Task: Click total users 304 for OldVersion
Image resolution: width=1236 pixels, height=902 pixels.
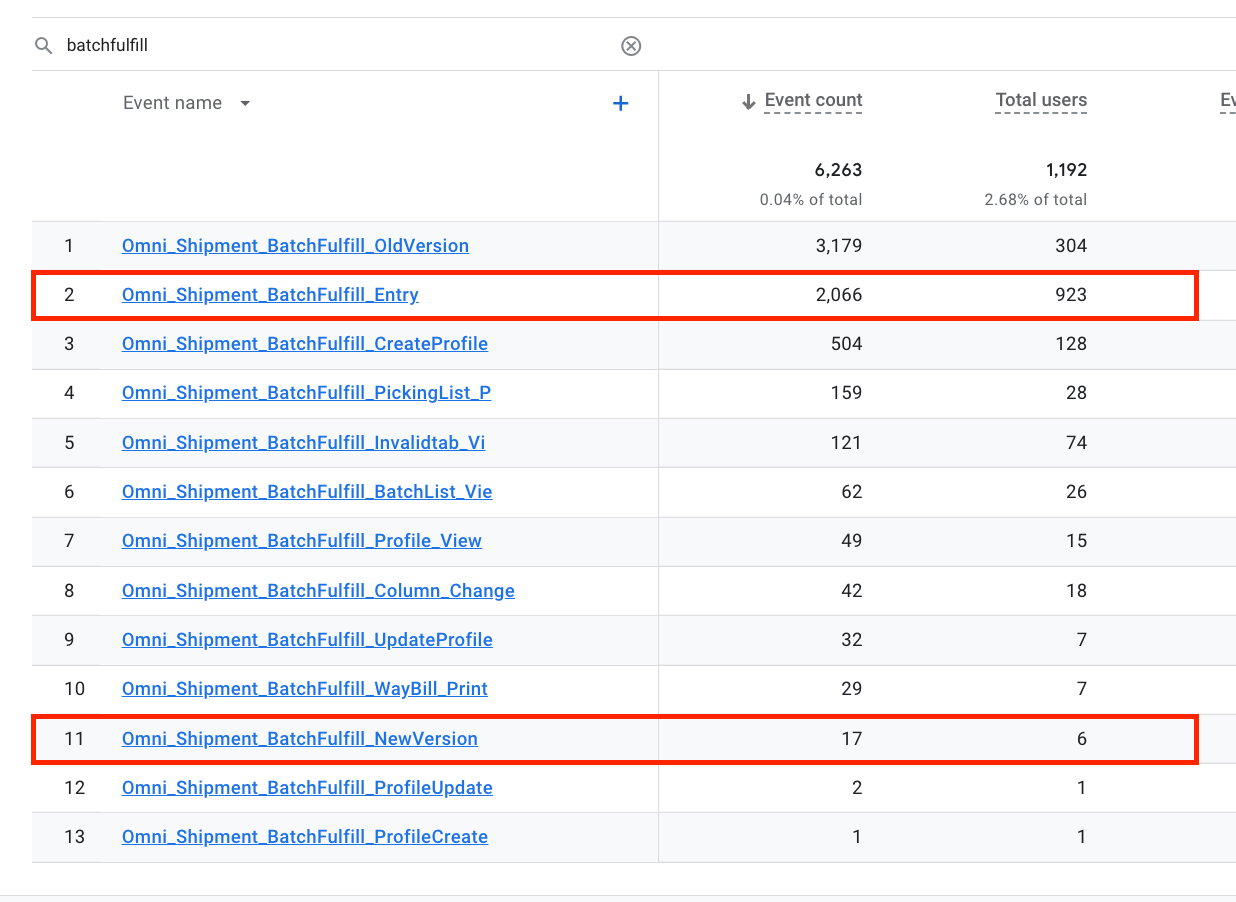Action: (x=1071, y=246)
